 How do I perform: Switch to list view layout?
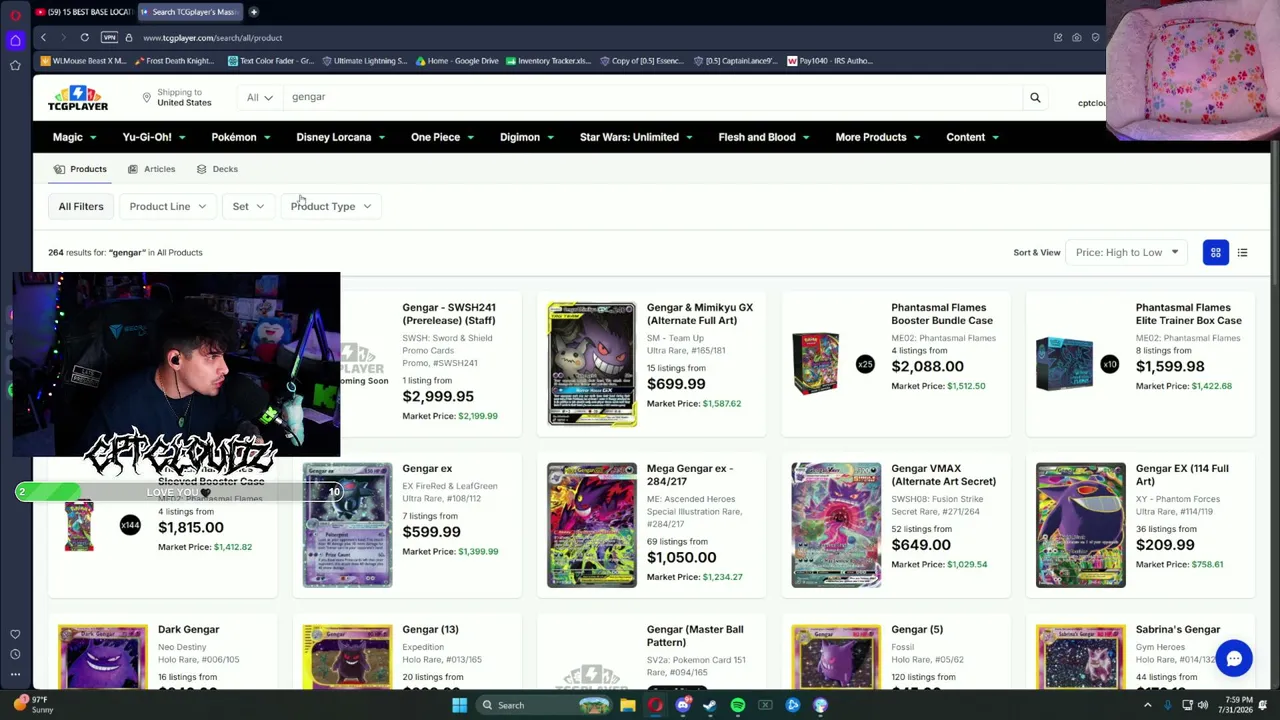click(1242, 253)
